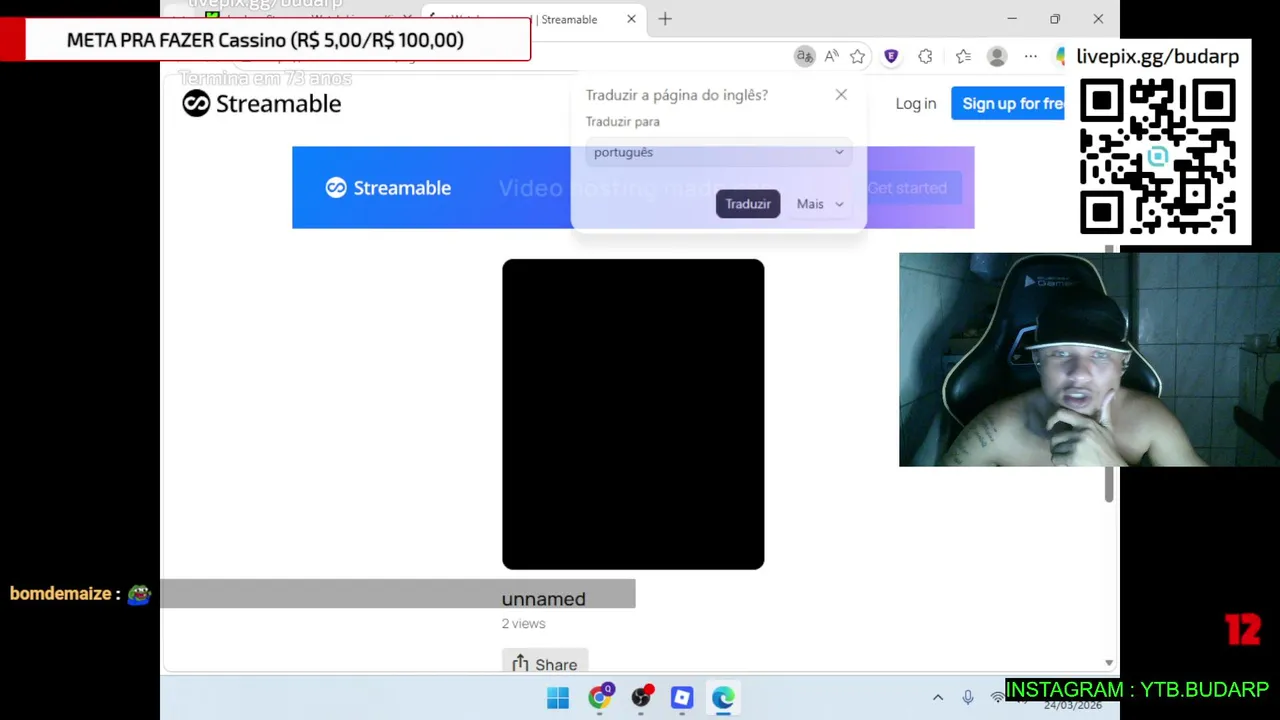Open the Windows Start menu
The height and width of the screenshot is (720, 1280).
click(x=558, y=698)
